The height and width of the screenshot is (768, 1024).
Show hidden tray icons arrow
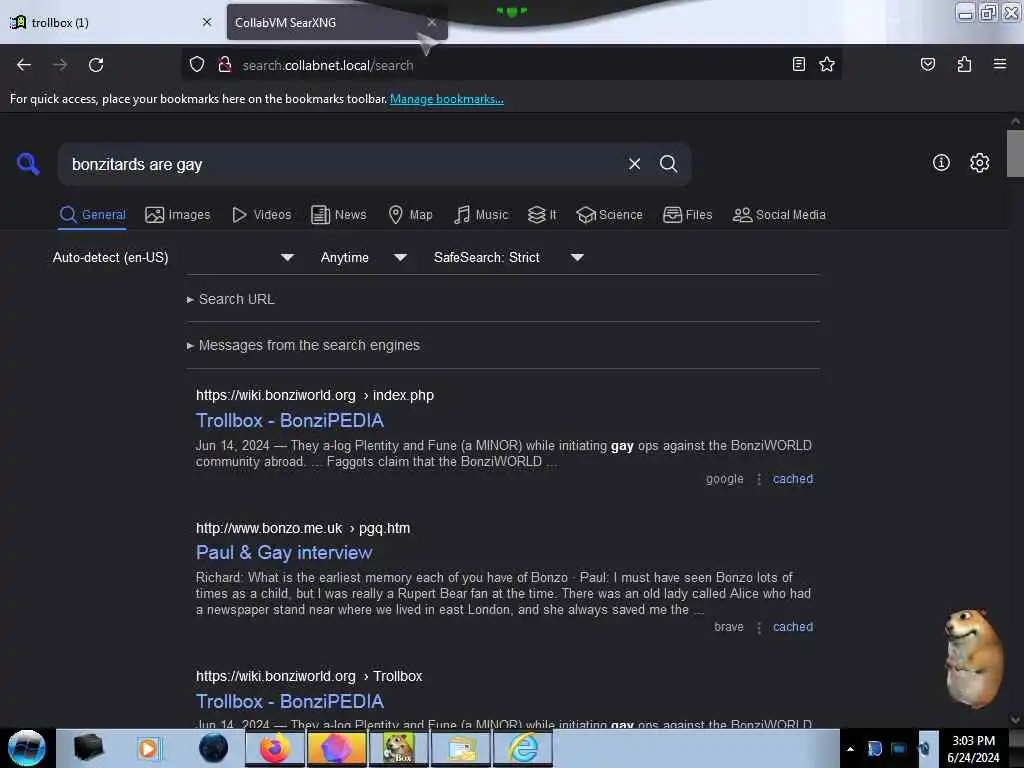[x=850, y=749]
